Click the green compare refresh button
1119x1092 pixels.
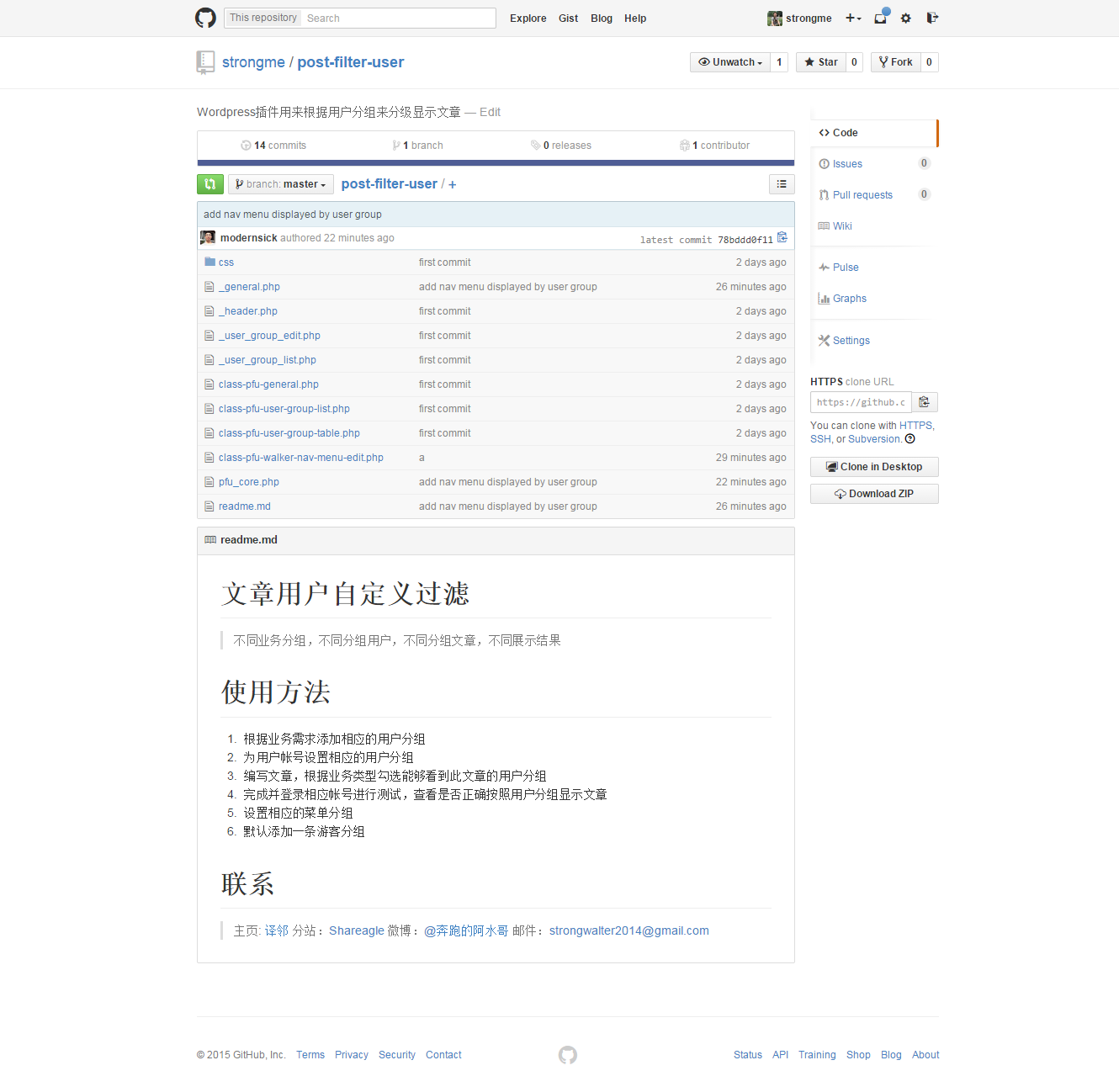point(210,184)
